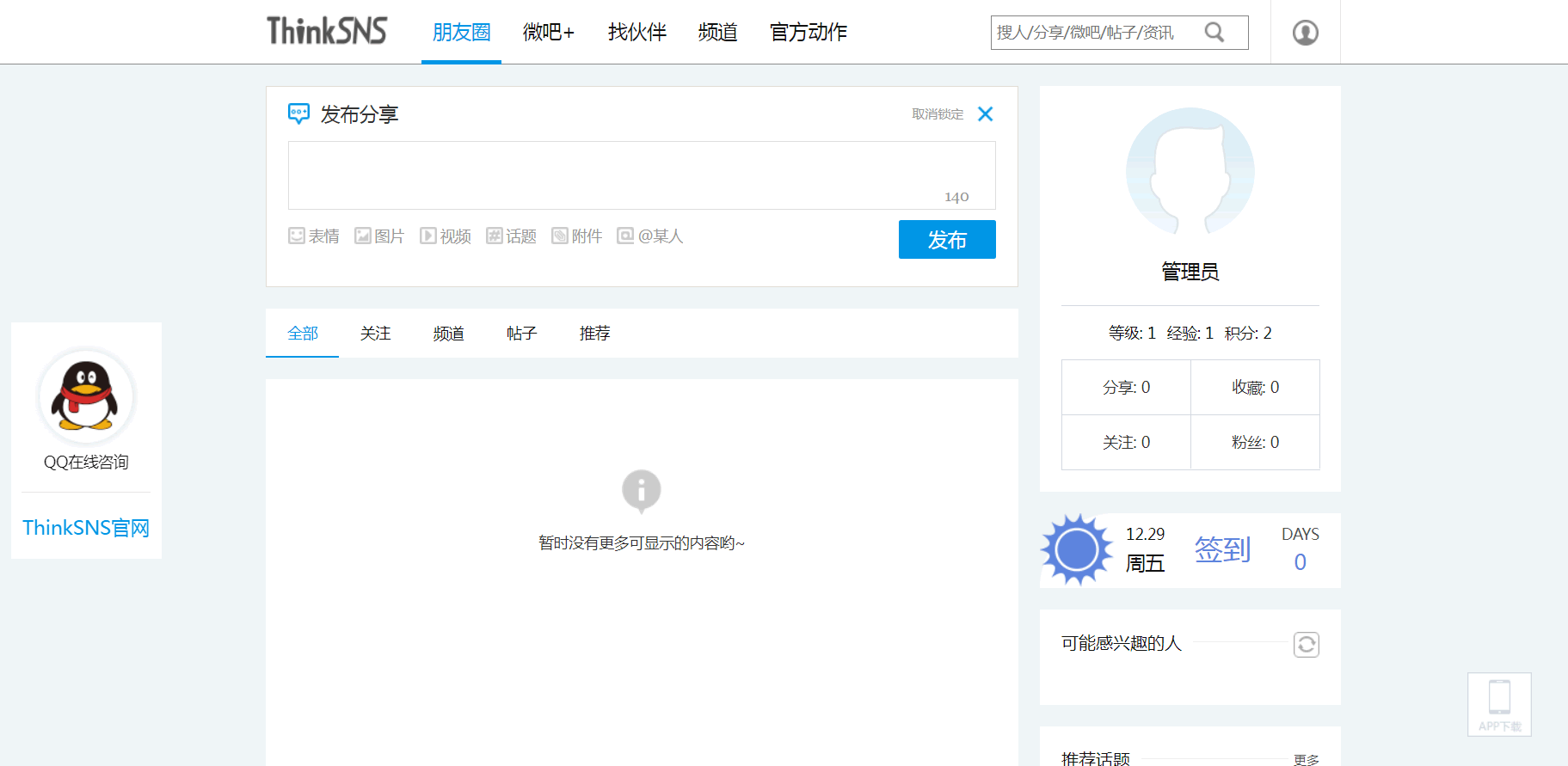Image resolution: width=1568 pixels, height=766 pixels.
Task: Open the user account icon in header
Action: [x=1305, y=33]
